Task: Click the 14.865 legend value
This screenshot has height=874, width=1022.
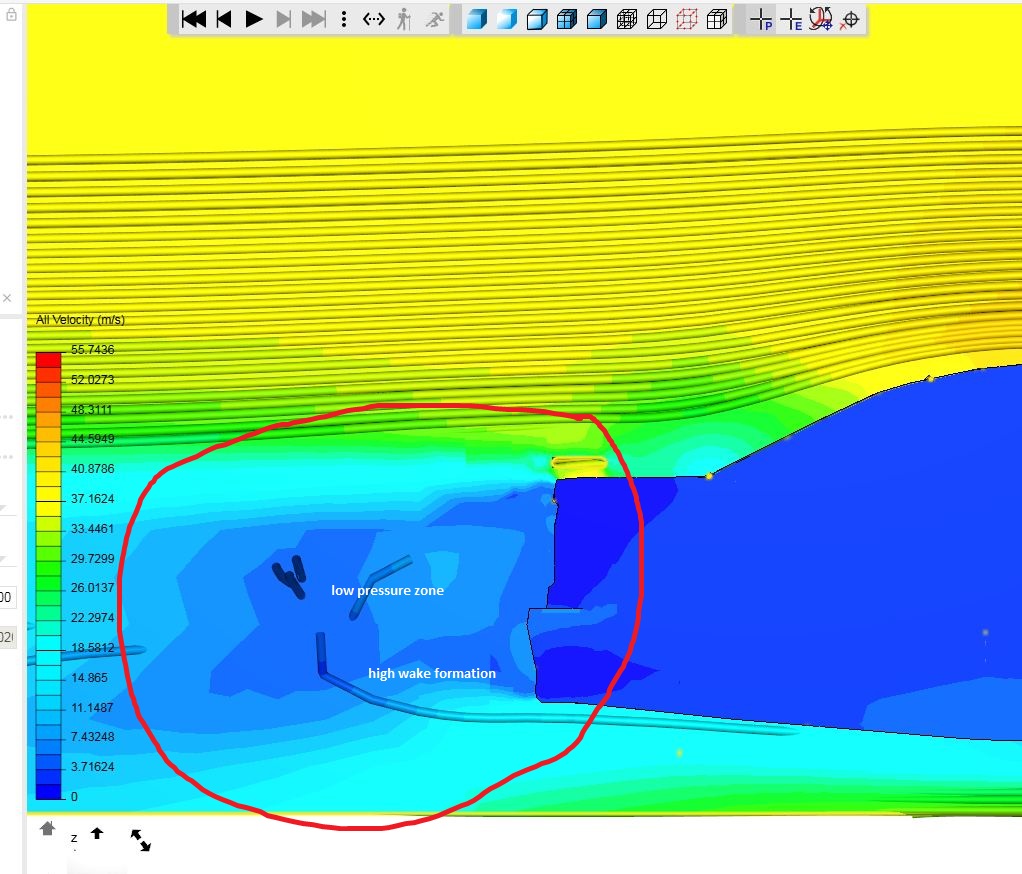Action: click(89, 678)
